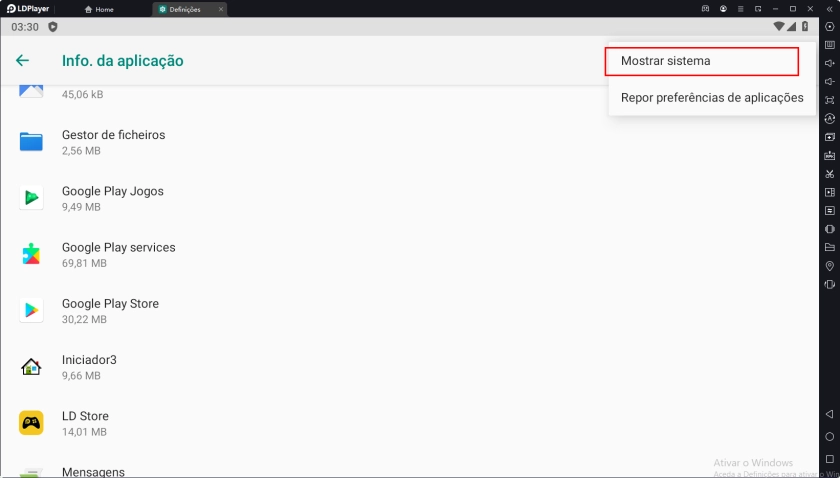Viewport: 840px width, 478px height.
Task: Open Gestor de ficheiros app info
Action: (409, 142)
